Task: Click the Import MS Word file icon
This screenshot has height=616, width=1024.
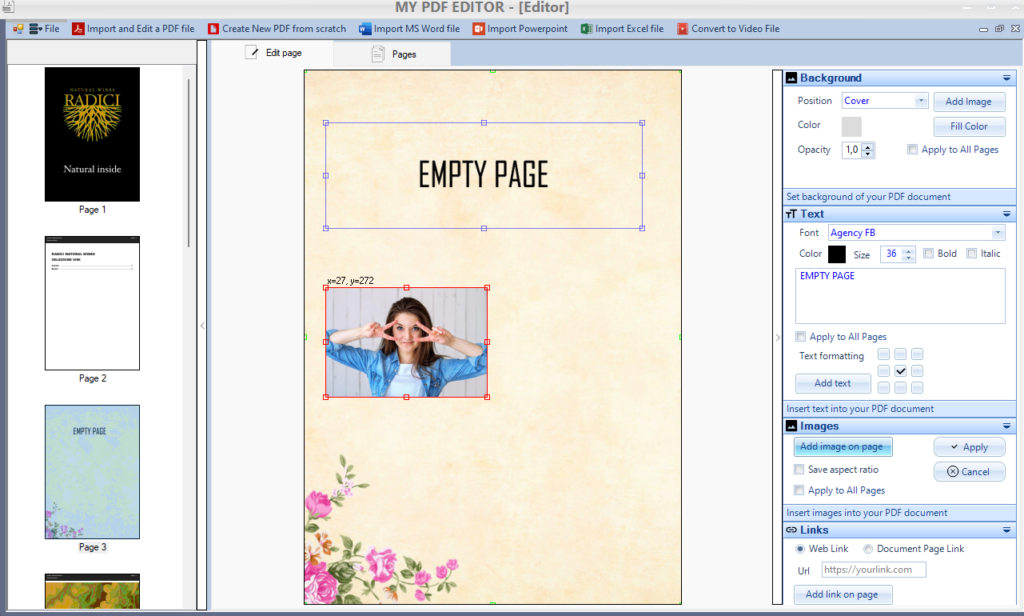Action: [x=365, y=29]
